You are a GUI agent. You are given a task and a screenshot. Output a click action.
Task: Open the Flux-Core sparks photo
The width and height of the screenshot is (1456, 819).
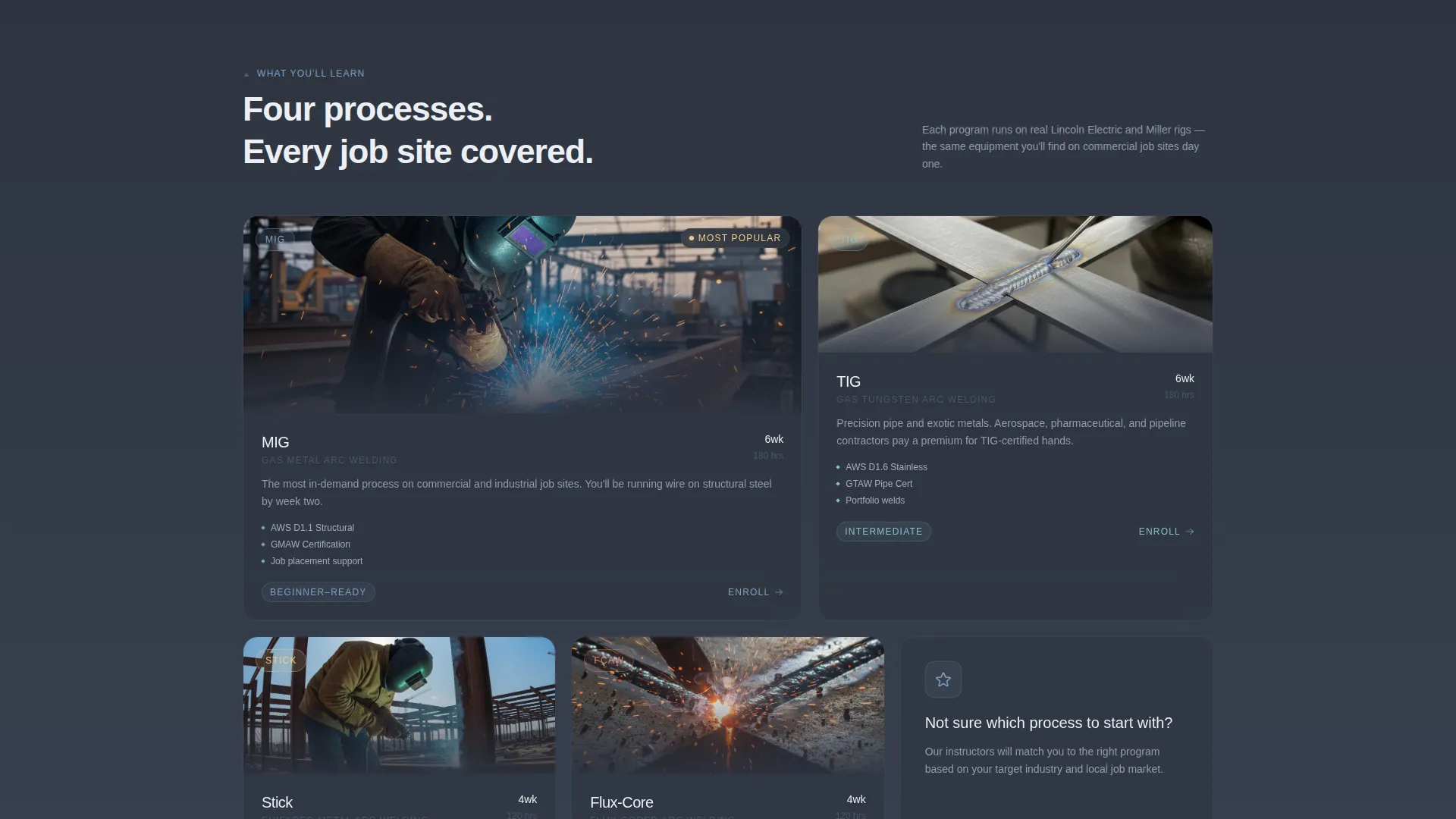coord(727,705)
